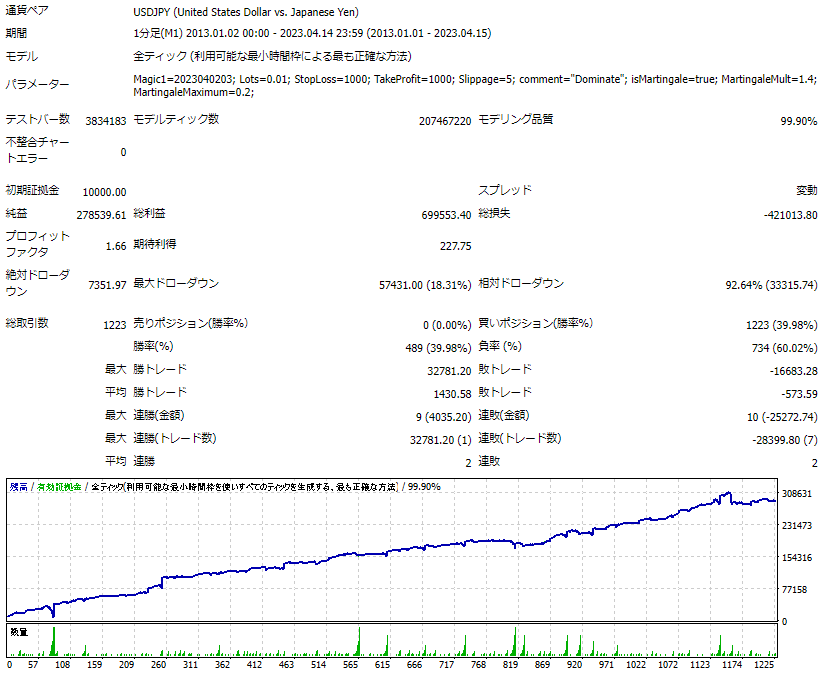Click the gross loss value -421013.80
The height and width of the screenshot is (674, 830).
point(790,215)
